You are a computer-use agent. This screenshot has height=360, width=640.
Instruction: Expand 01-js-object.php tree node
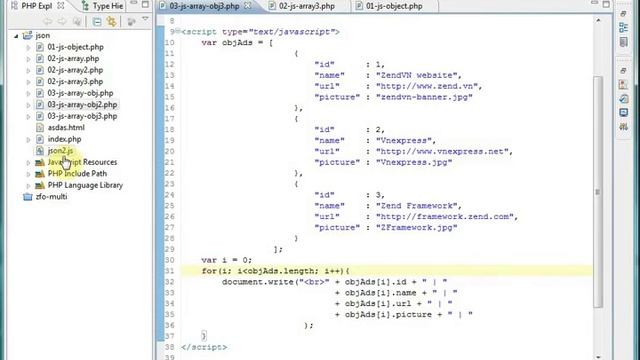28,47
